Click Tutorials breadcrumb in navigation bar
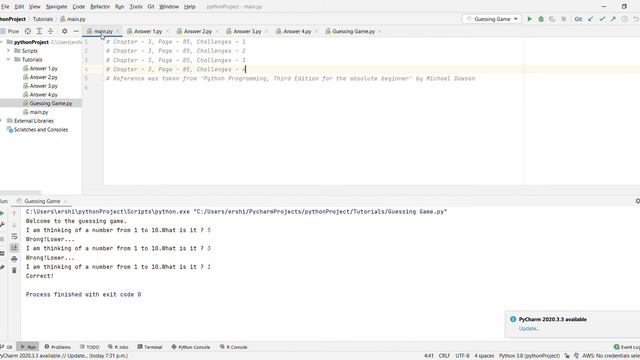 pos(43,19)
